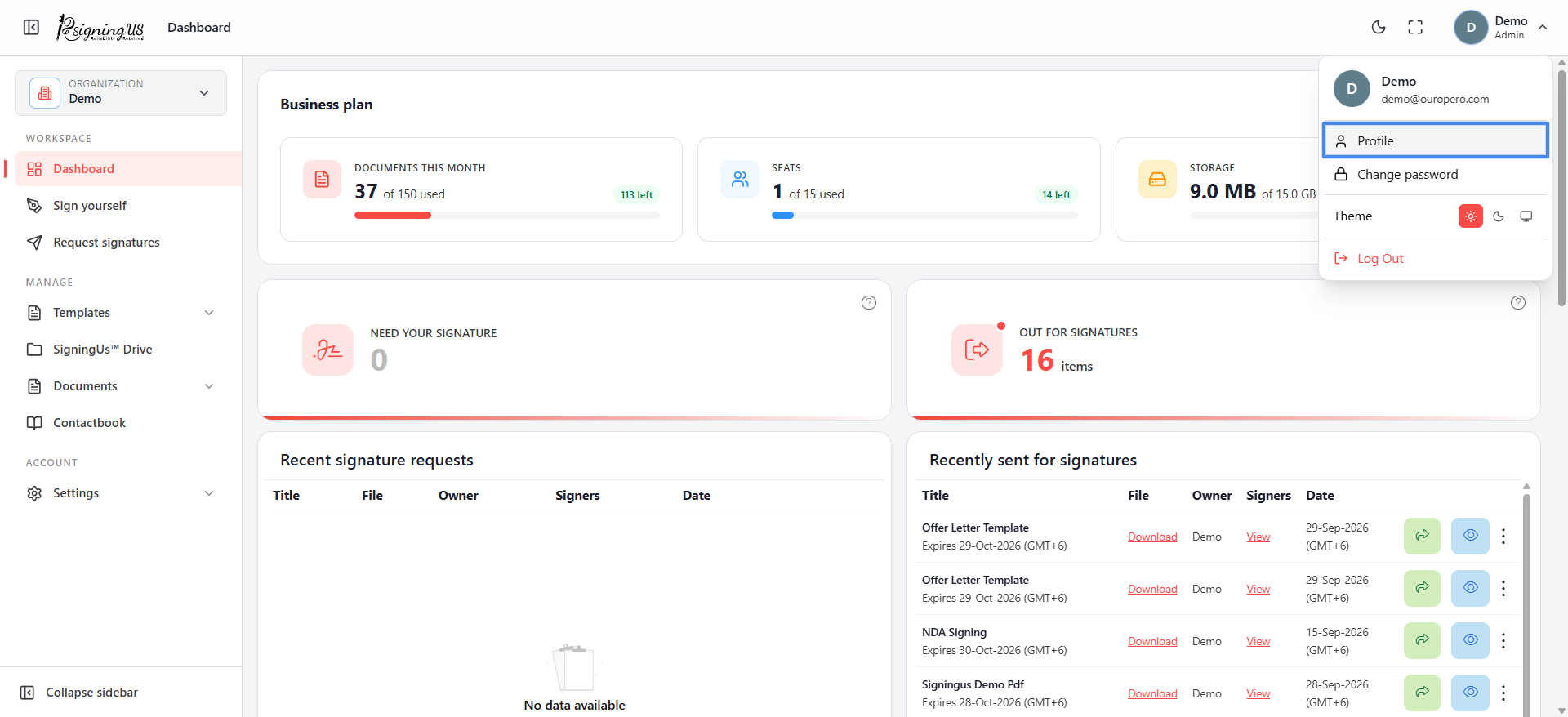Select the dark theme moon in menu
Image resolution: width=1568 pixels, height=717 pixels.
[x=1499, y=216]
